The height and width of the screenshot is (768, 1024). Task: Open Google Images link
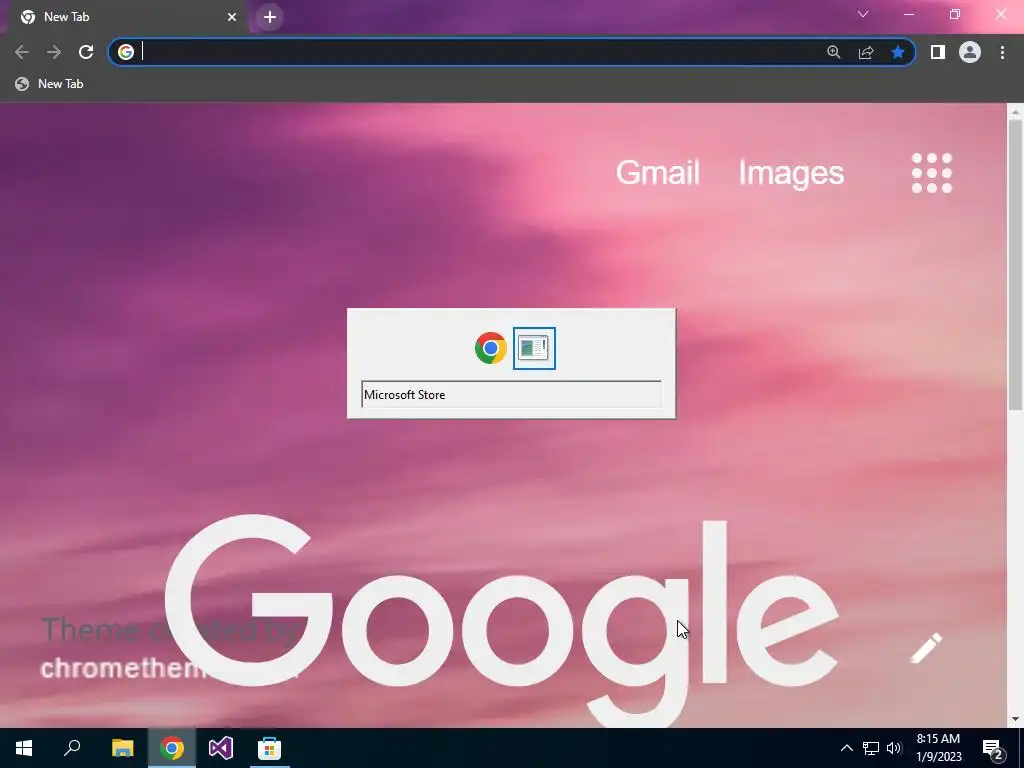(792, 173)
